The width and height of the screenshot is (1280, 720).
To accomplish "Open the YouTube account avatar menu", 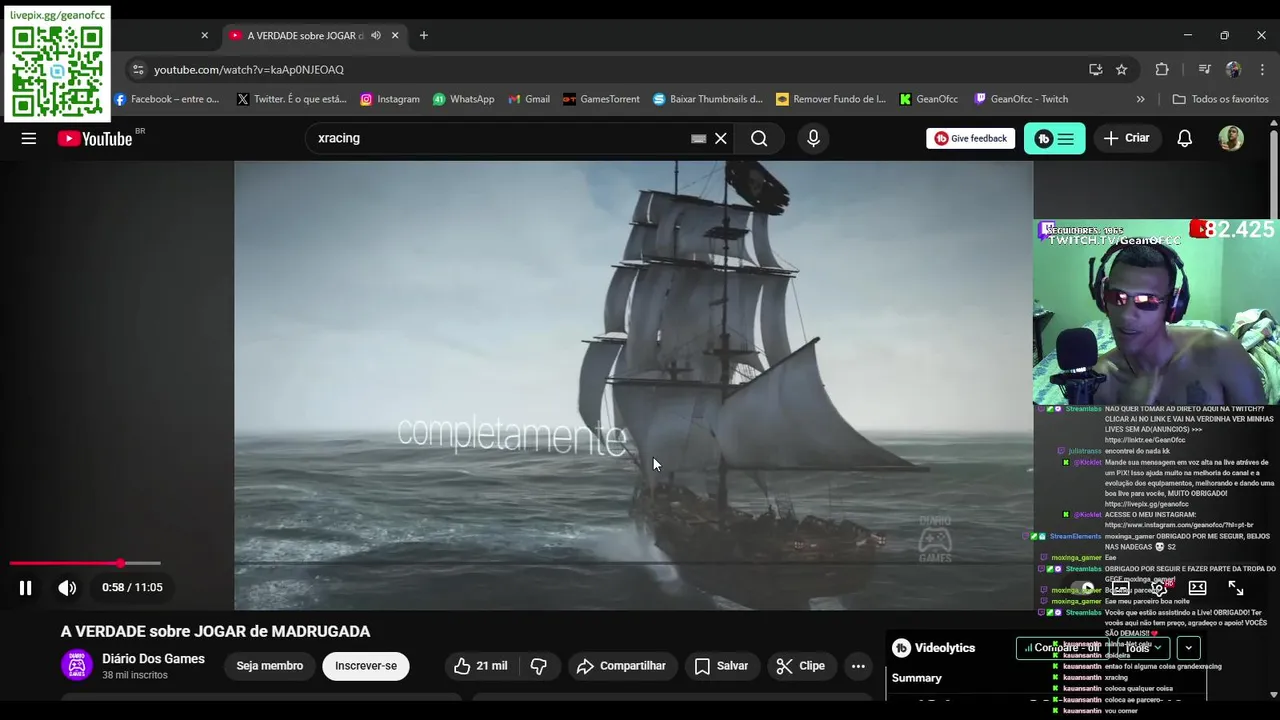I will tap(1231, 139).
